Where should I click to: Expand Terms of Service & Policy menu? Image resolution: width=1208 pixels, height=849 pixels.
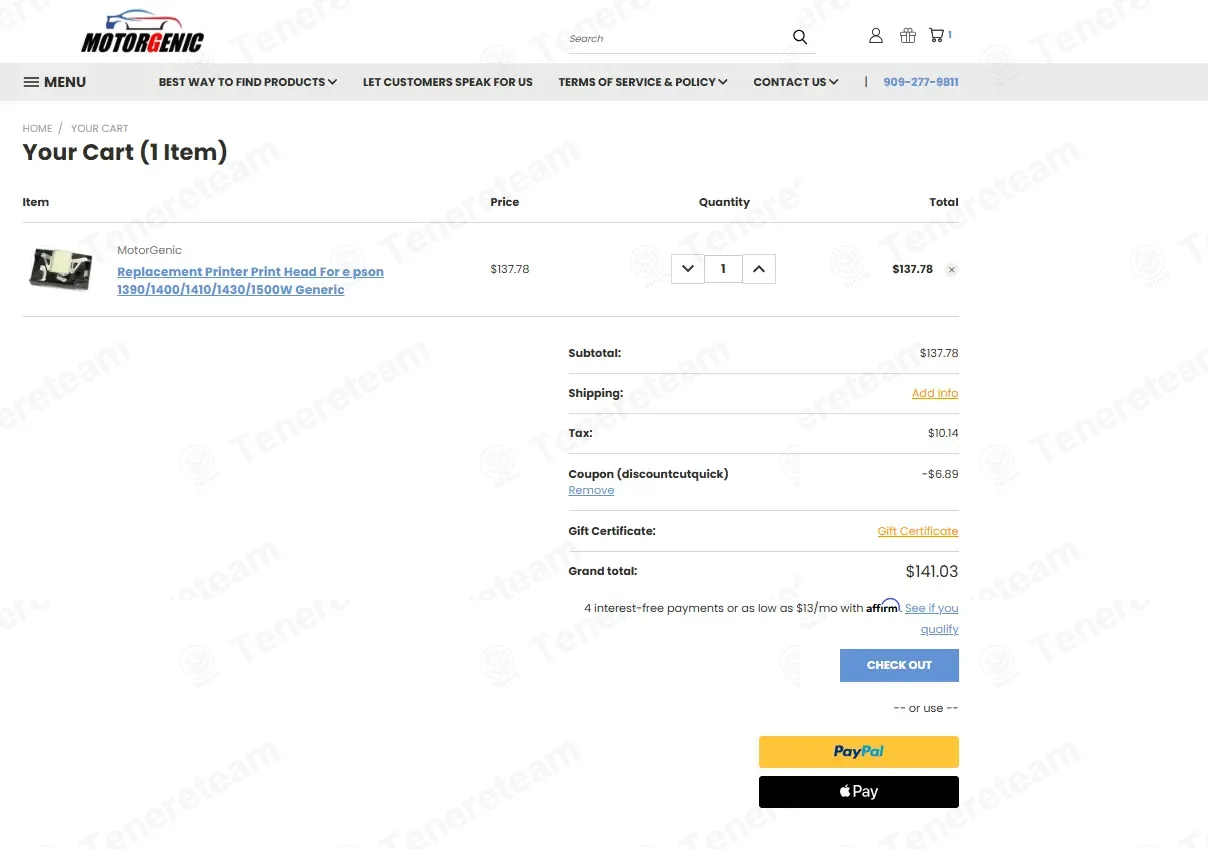point(643,82)
